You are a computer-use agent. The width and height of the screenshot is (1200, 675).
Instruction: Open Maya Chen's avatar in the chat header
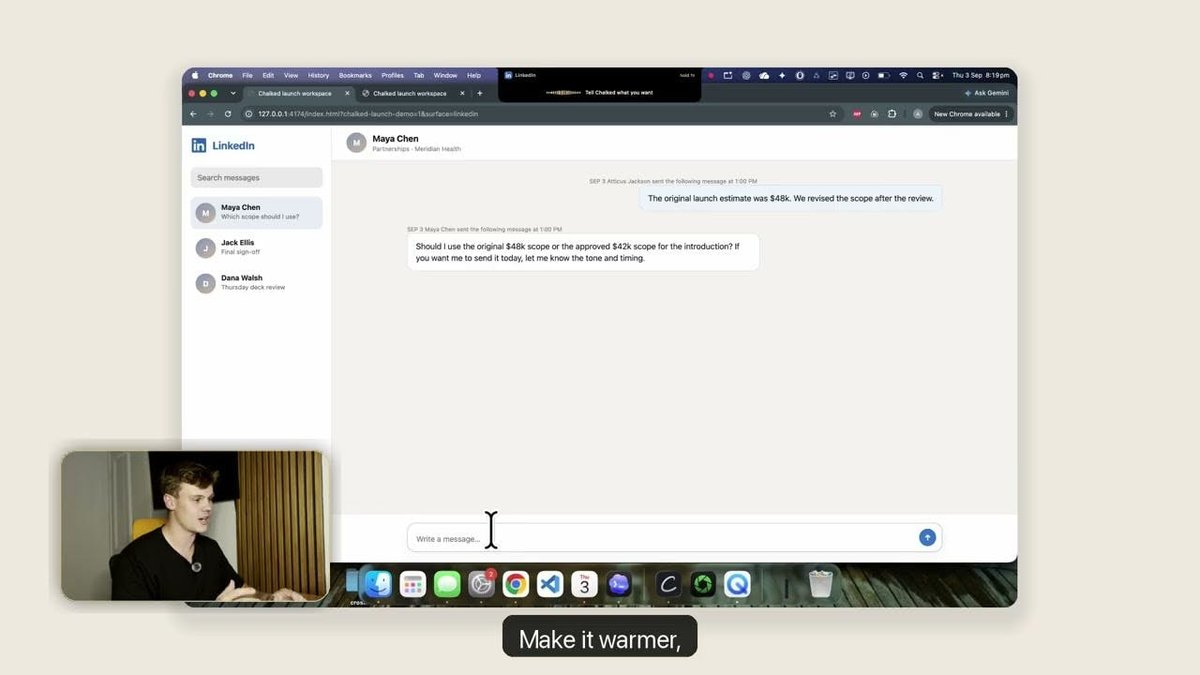(356, 142)
